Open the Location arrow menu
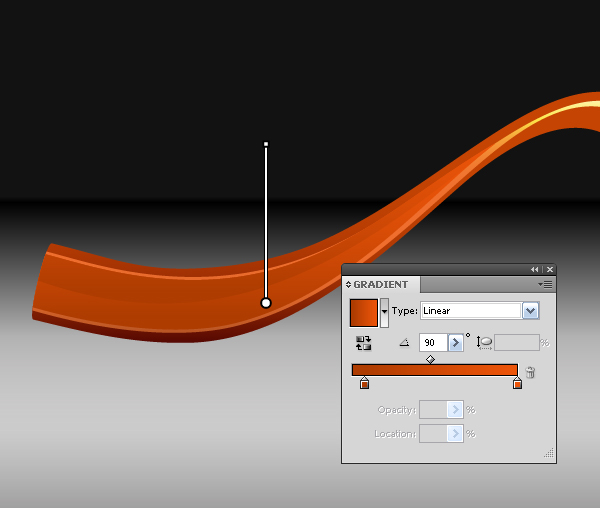600x508 pixels. (455, 434)
